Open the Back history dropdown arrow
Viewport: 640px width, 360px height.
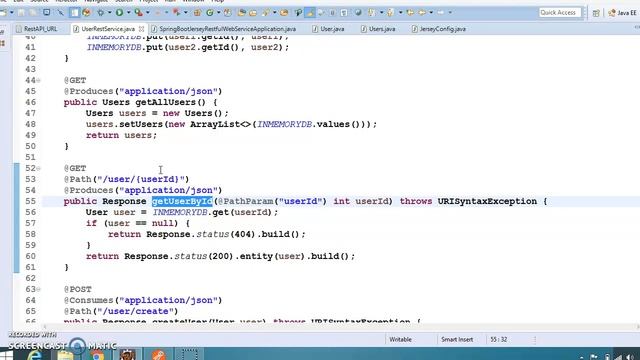(431, 13)
